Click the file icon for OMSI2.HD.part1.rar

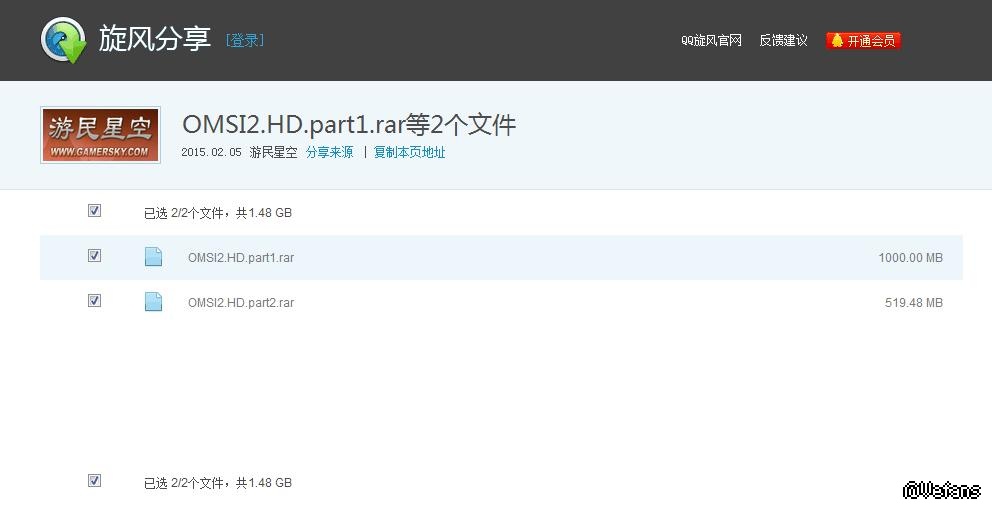(x=153, y=256)
